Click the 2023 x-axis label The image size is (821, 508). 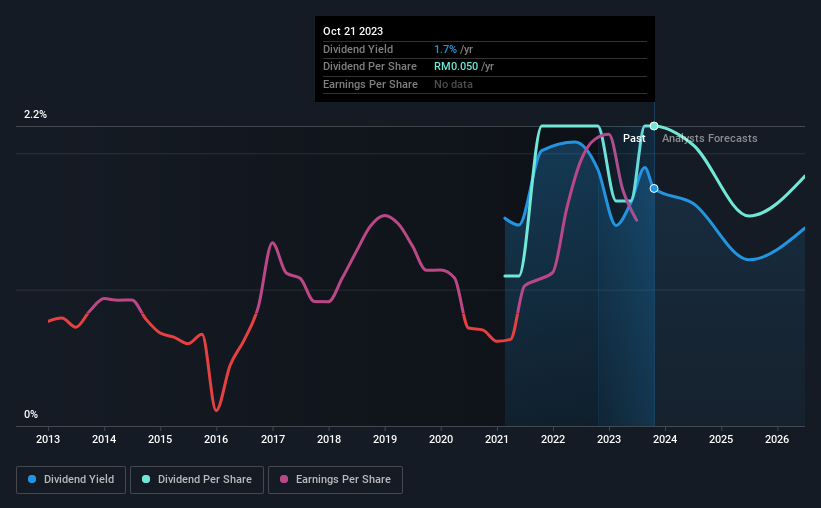609,439
